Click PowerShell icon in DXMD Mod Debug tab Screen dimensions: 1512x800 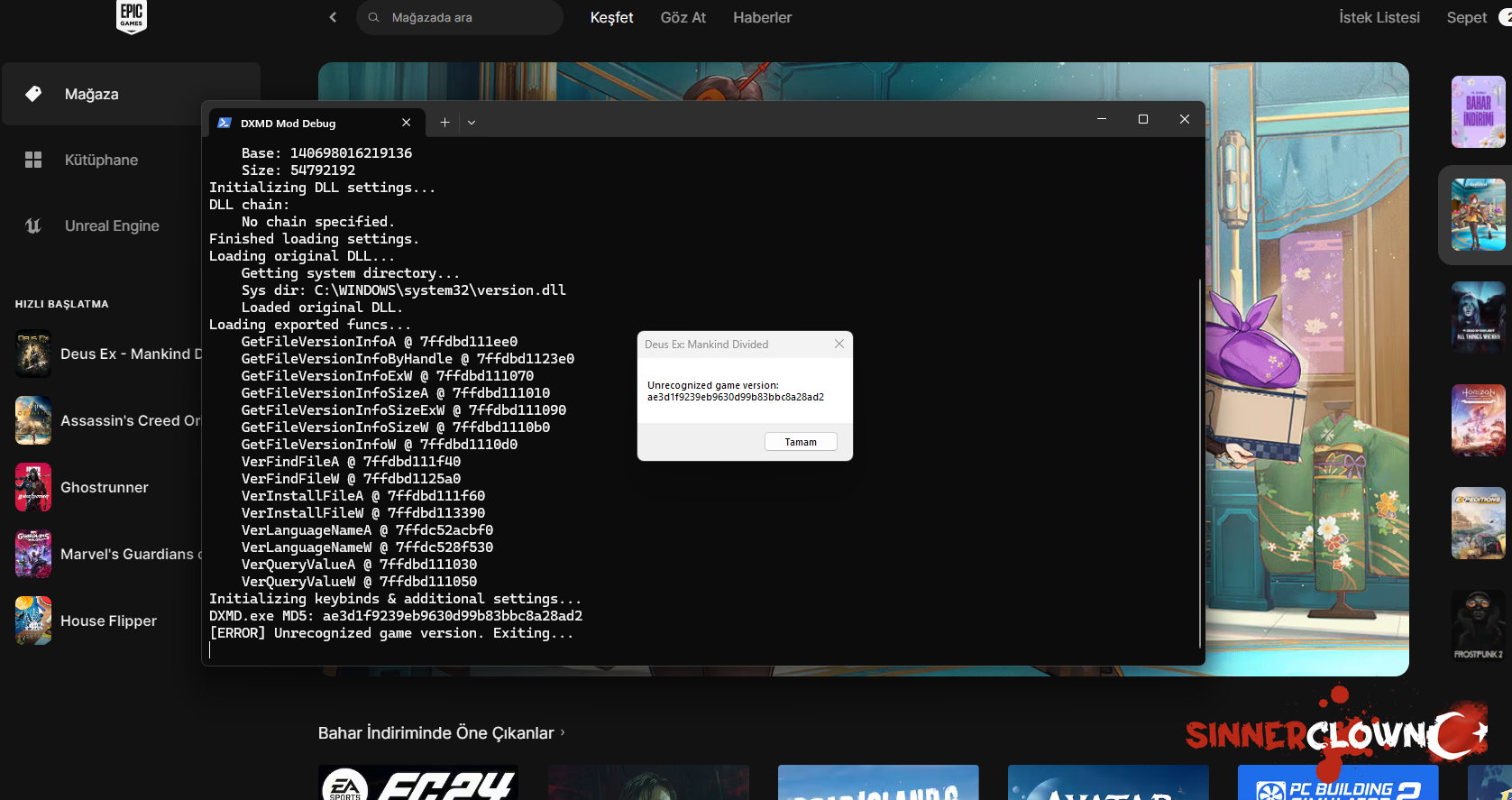coord(225,123)
